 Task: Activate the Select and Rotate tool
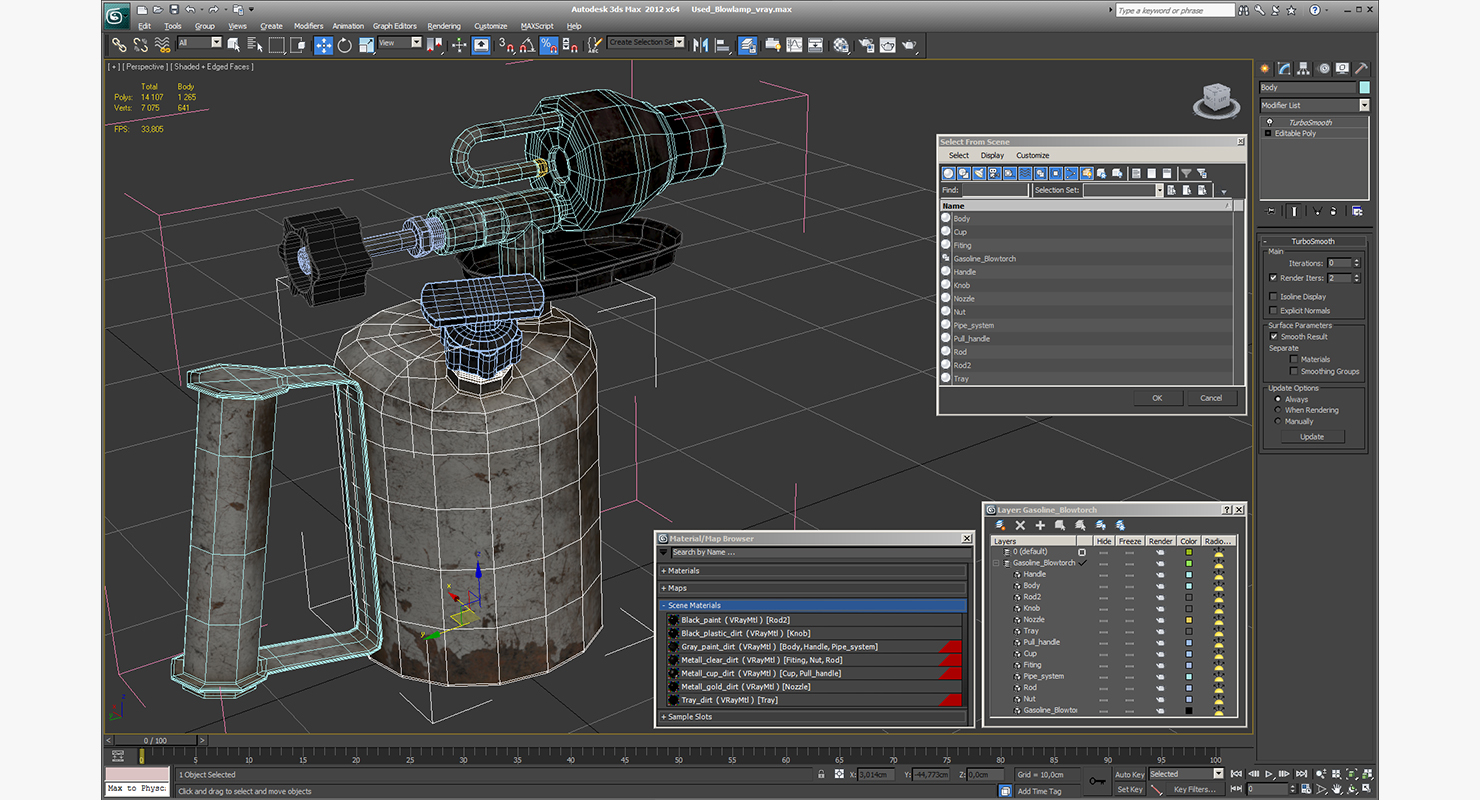click(345, 45)
